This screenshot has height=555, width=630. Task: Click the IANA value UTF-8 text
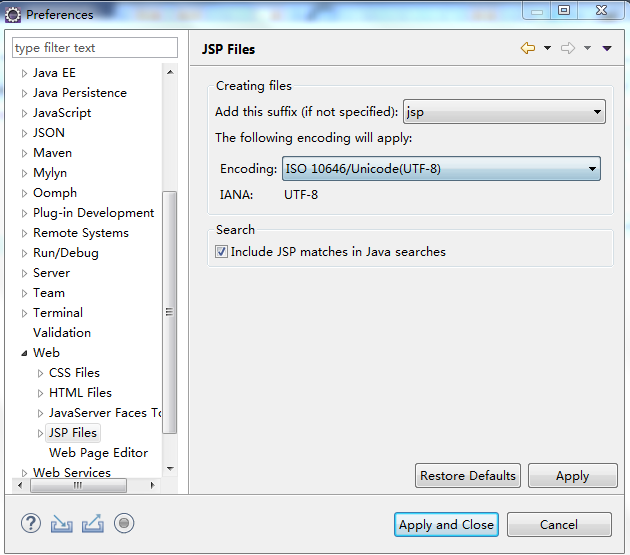pos(301,195)
